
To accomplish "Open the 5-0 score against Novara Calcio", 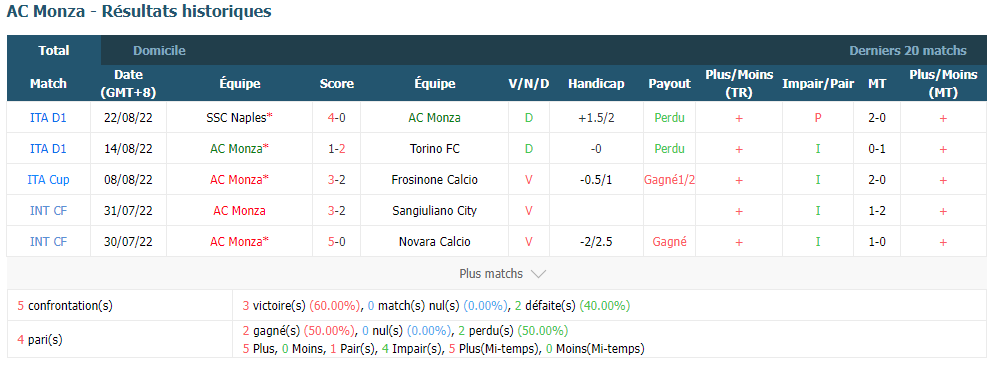I will pyautogui.click(x=337, y=242).
